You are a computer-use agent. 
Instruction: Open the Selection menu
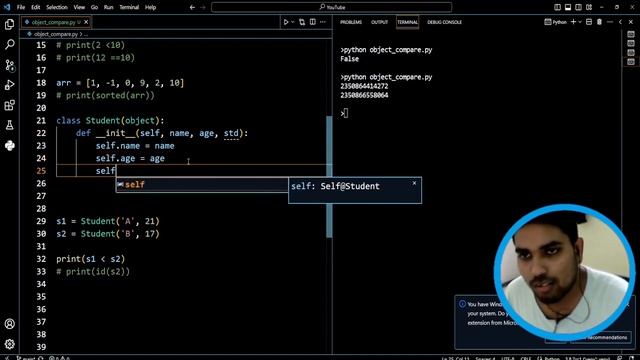pyautogui.click(x=57, y=7)
